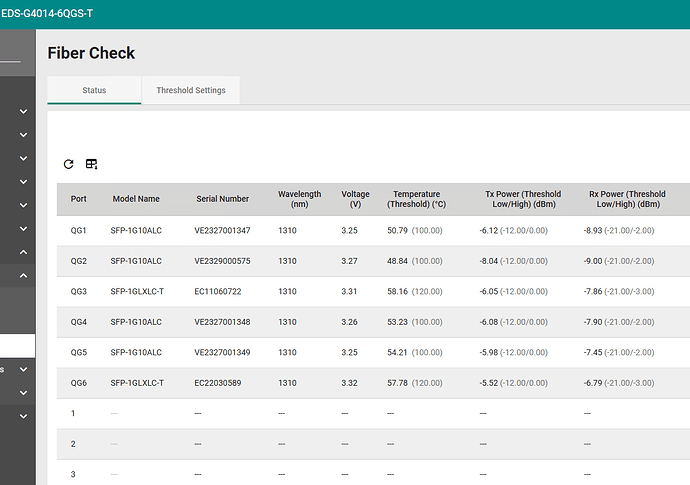Collapse the lower upward-pointing sidebar chevron
The width and height of the screenshot is (690, 485).
pos(23,275)
